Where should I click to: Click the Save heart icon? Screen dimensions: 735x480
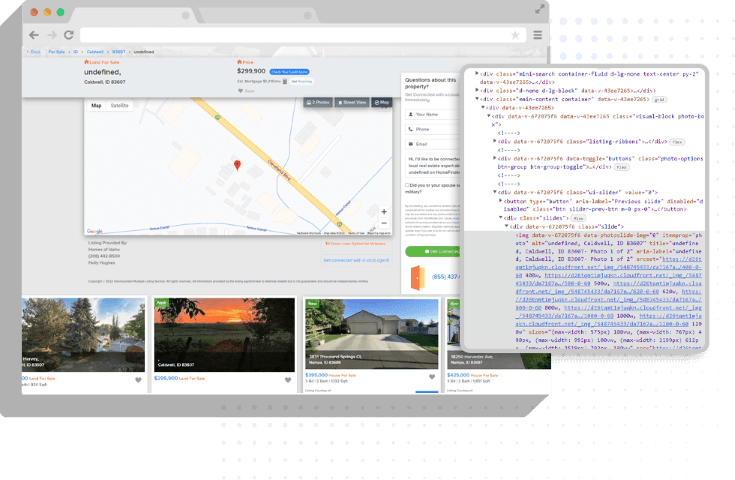(x=240, y=91)
